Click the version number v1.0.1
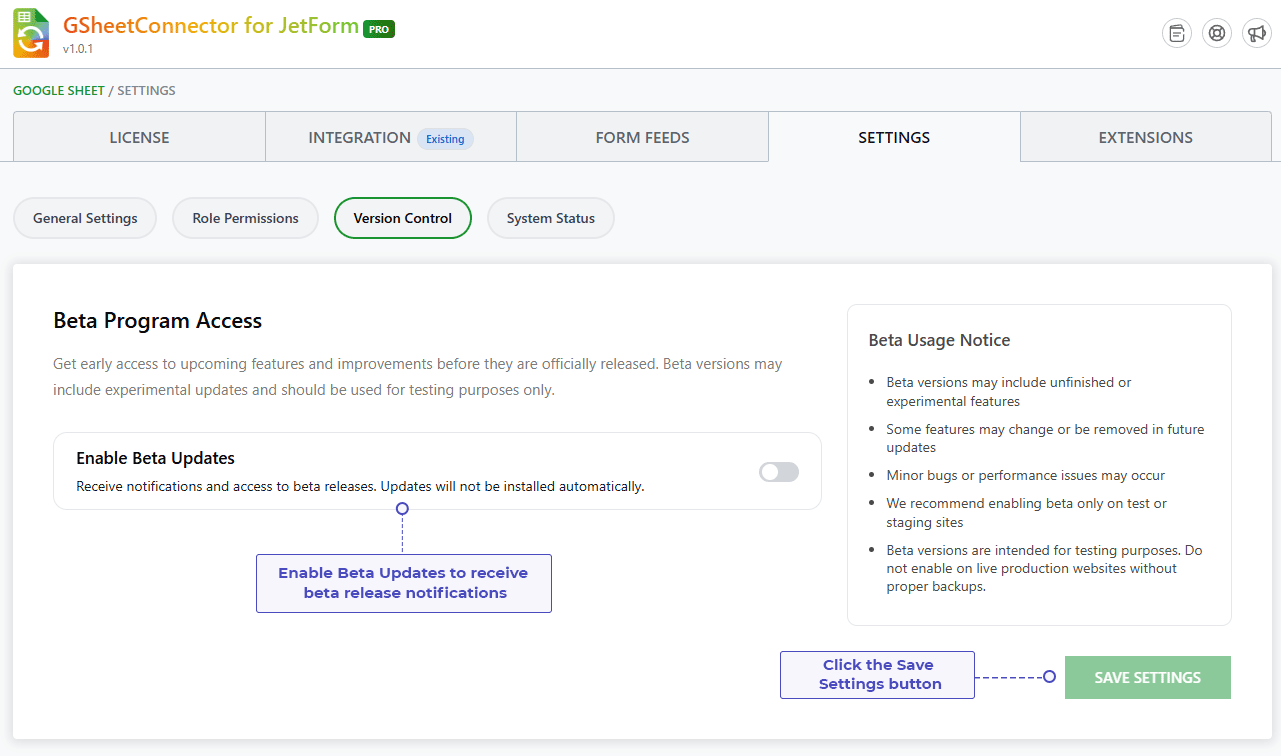This screenshot has width=1281, height=756. tap(78, 49)
